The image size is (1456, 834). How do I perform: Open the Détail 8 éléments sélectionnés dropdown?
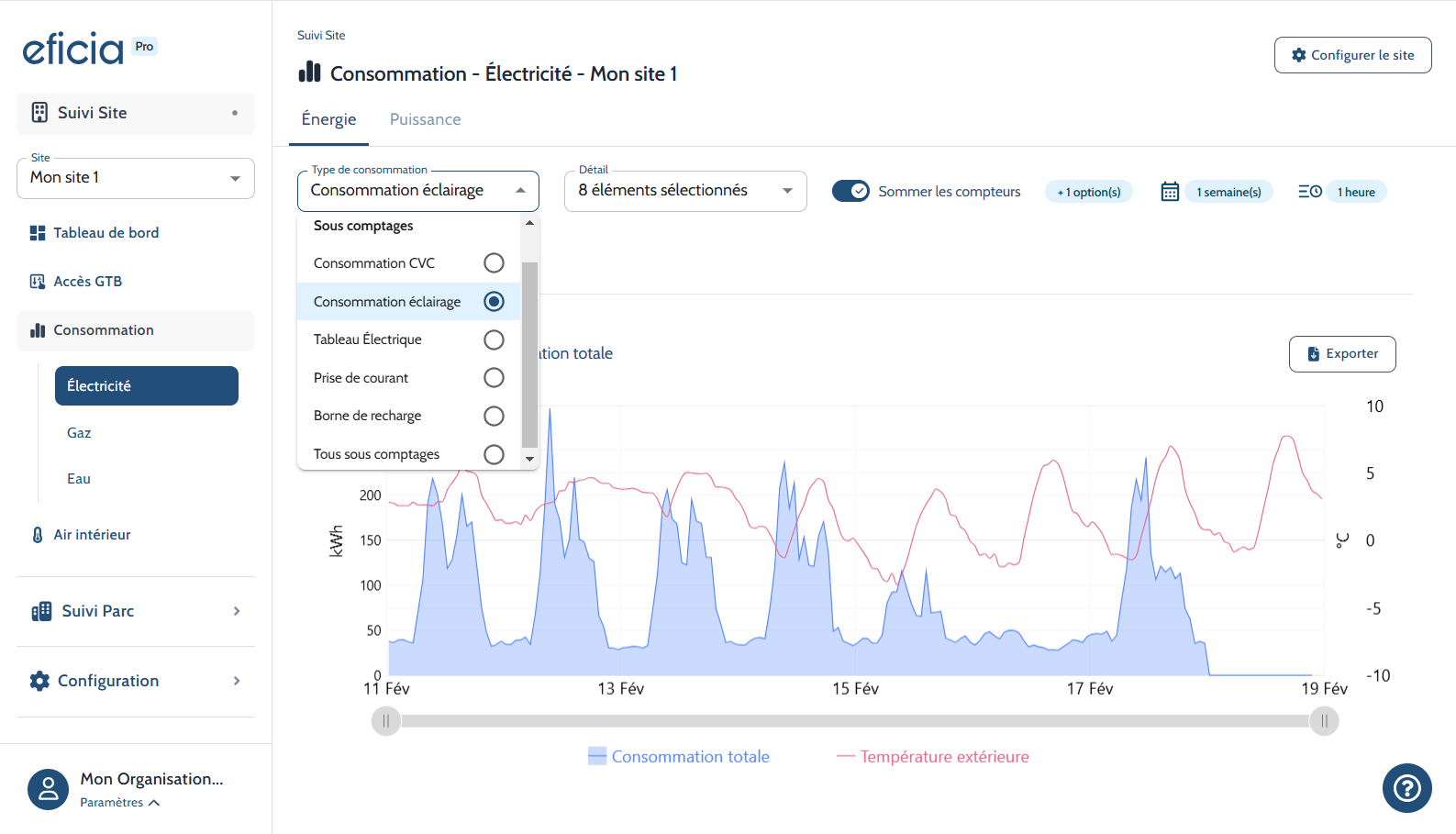click(x=685, y=191)
